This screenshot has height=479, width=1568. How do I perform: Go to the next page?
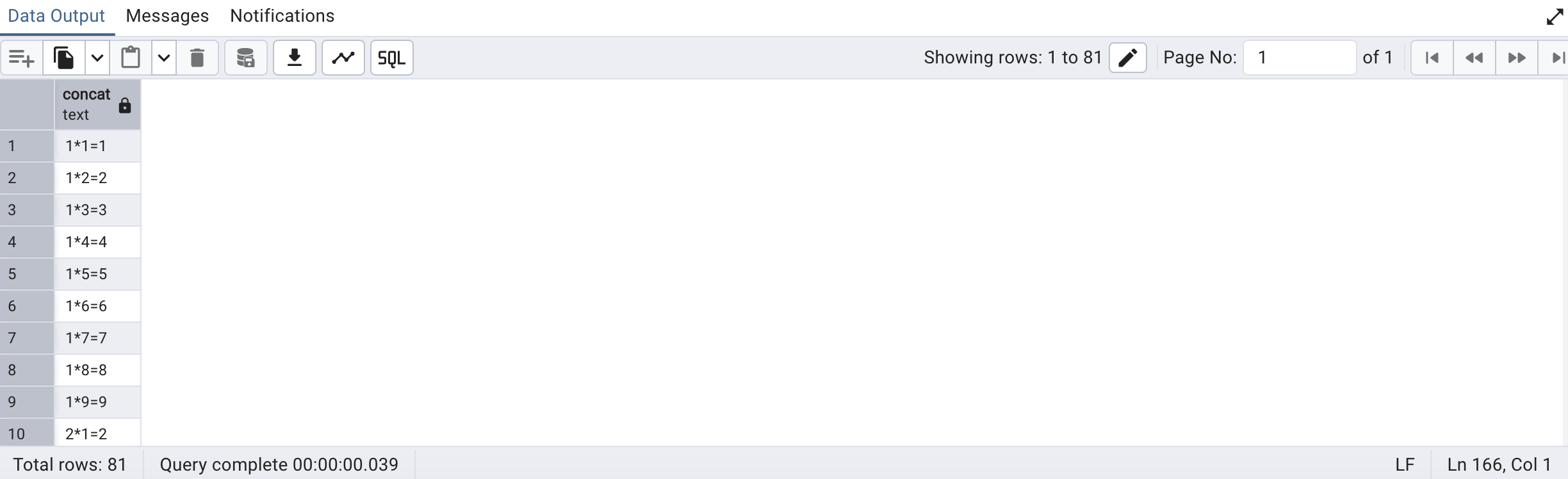1517,58
